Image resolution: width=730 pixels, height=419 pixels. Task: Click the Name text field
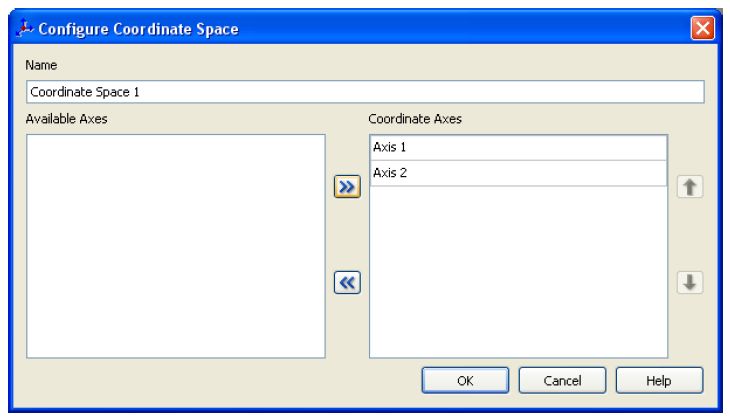pos(365,92)
